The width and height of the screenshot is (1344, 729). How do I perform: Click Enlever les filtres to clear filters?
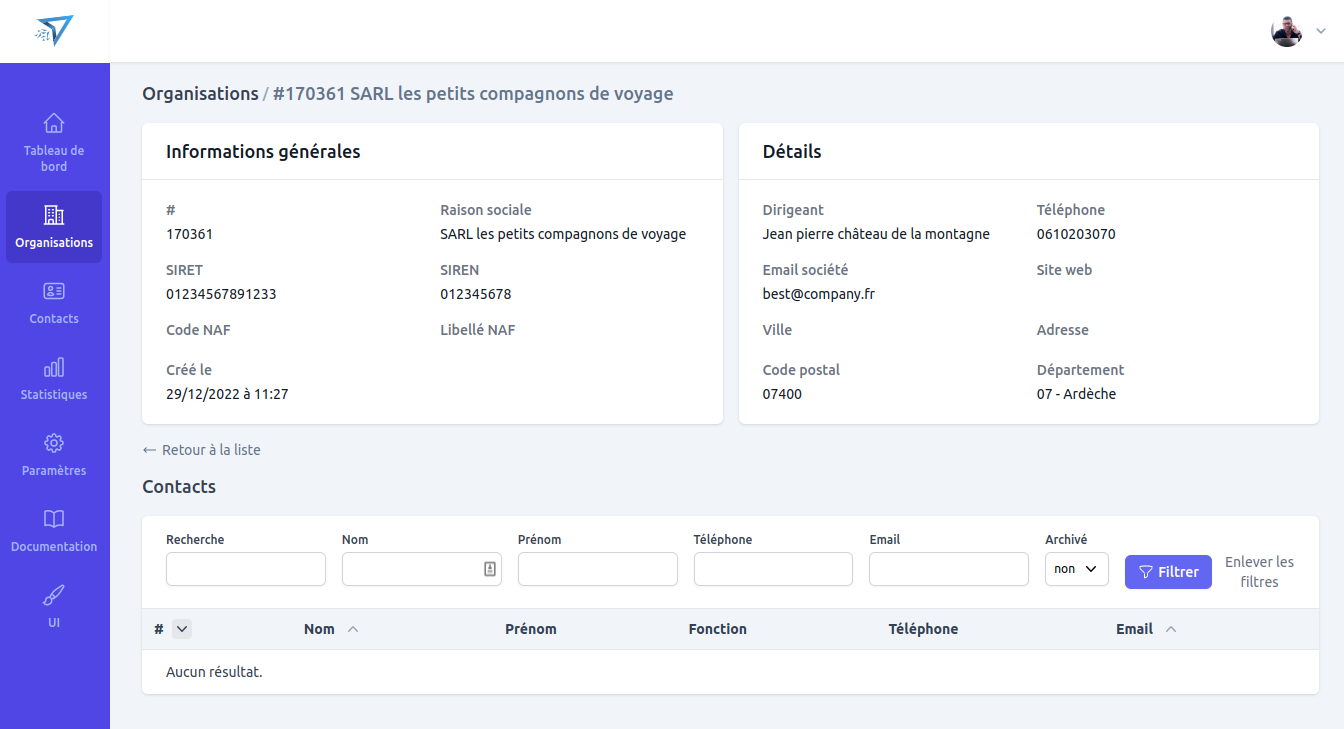(x=1259, y=571)
